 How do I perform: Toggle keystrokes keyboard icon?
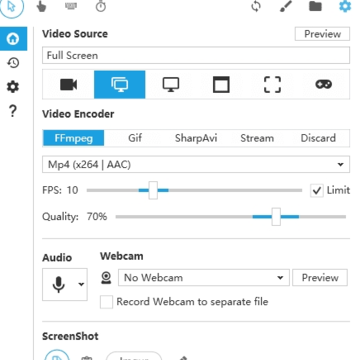pyautogui.click(x=71, y=6)
